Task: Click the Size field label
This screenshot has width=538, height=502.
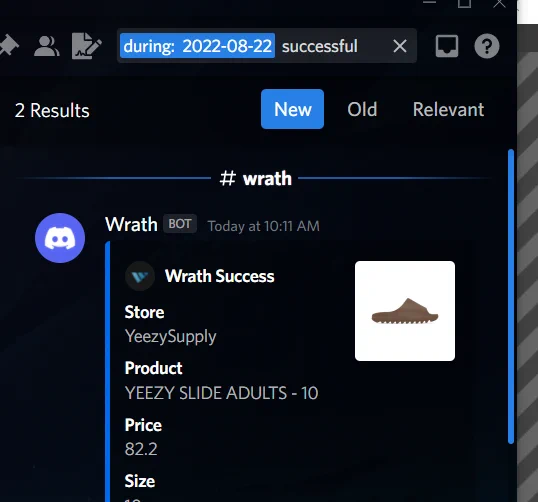Action: pos(140,481)
